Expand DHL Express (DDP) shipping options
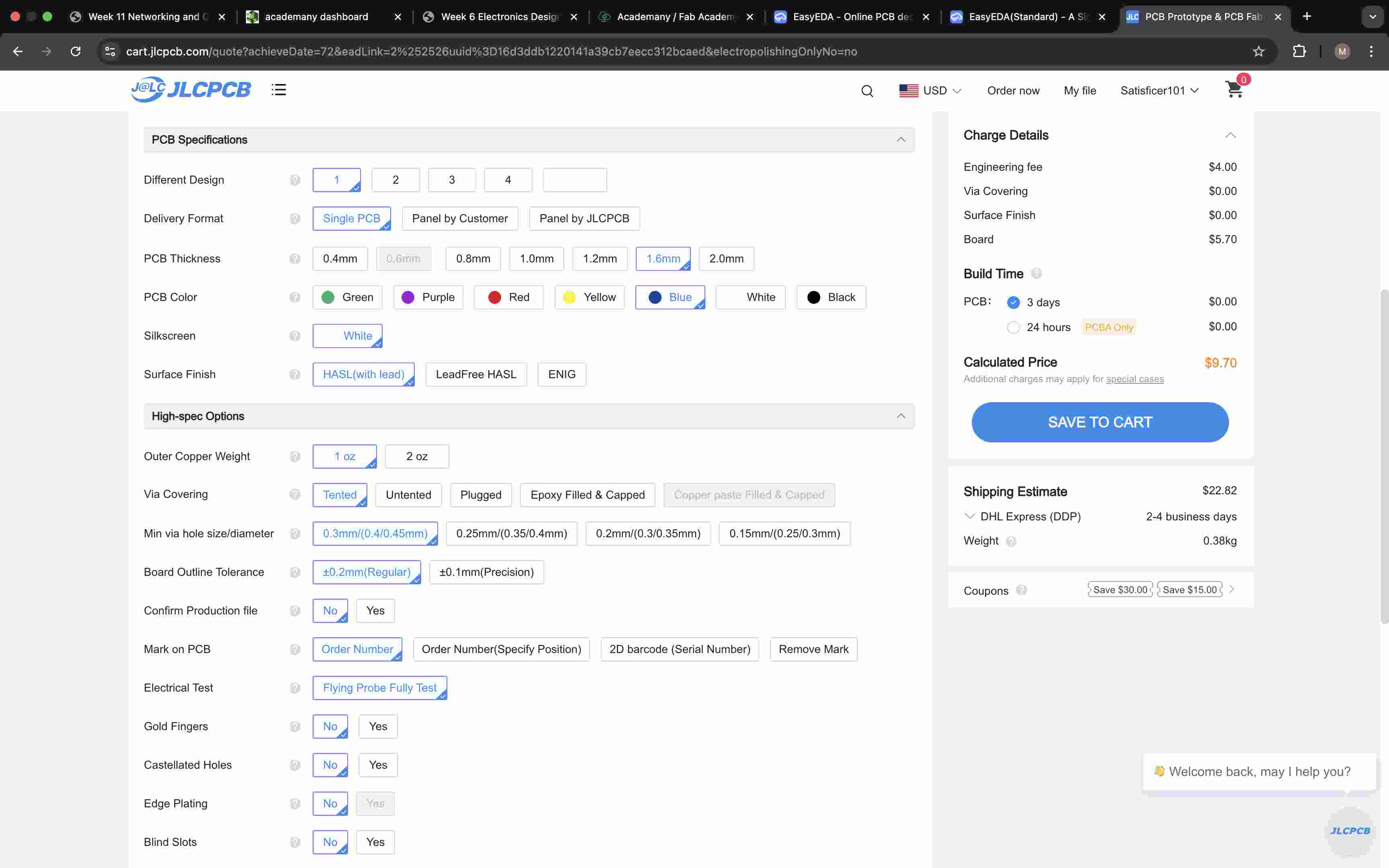This screenshot has height=868, width=1389. (969, 516)
